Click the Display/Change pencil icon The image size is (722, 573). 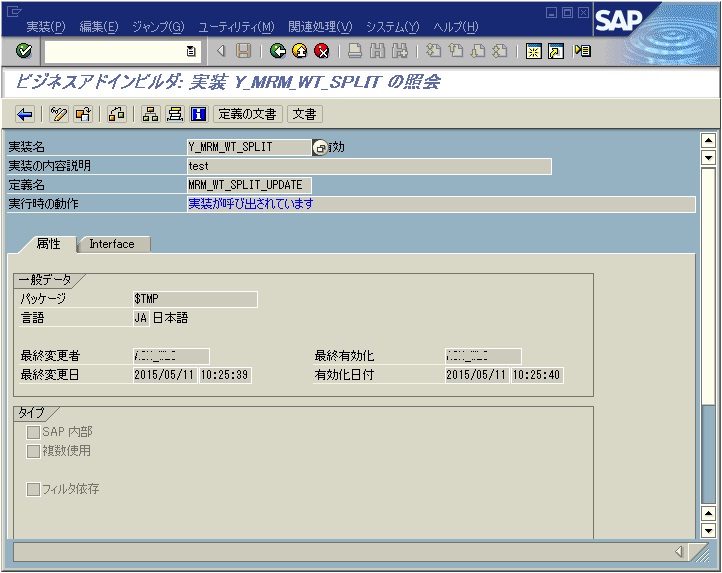[59, 114]
